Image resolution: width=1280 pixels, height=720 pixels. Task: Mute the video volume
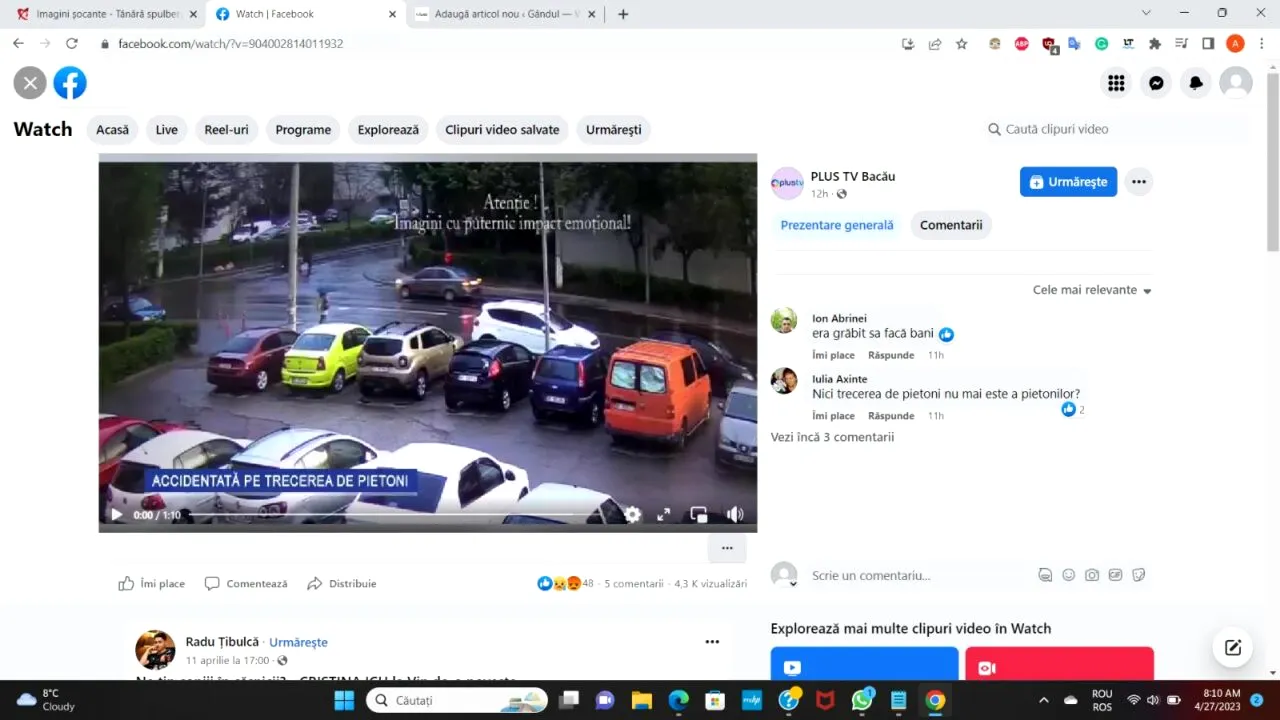tap(735, 515)
